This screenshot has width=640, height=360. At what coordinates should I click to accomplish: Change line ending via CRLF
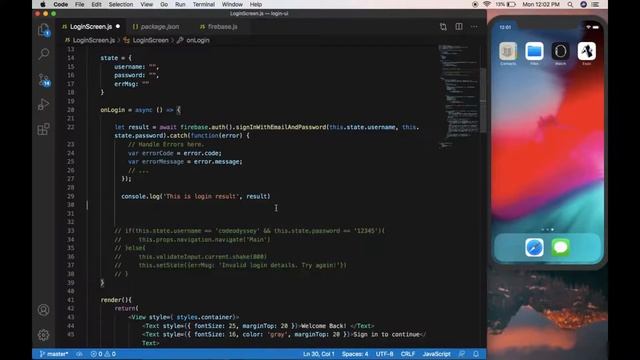tap(408, 354)
